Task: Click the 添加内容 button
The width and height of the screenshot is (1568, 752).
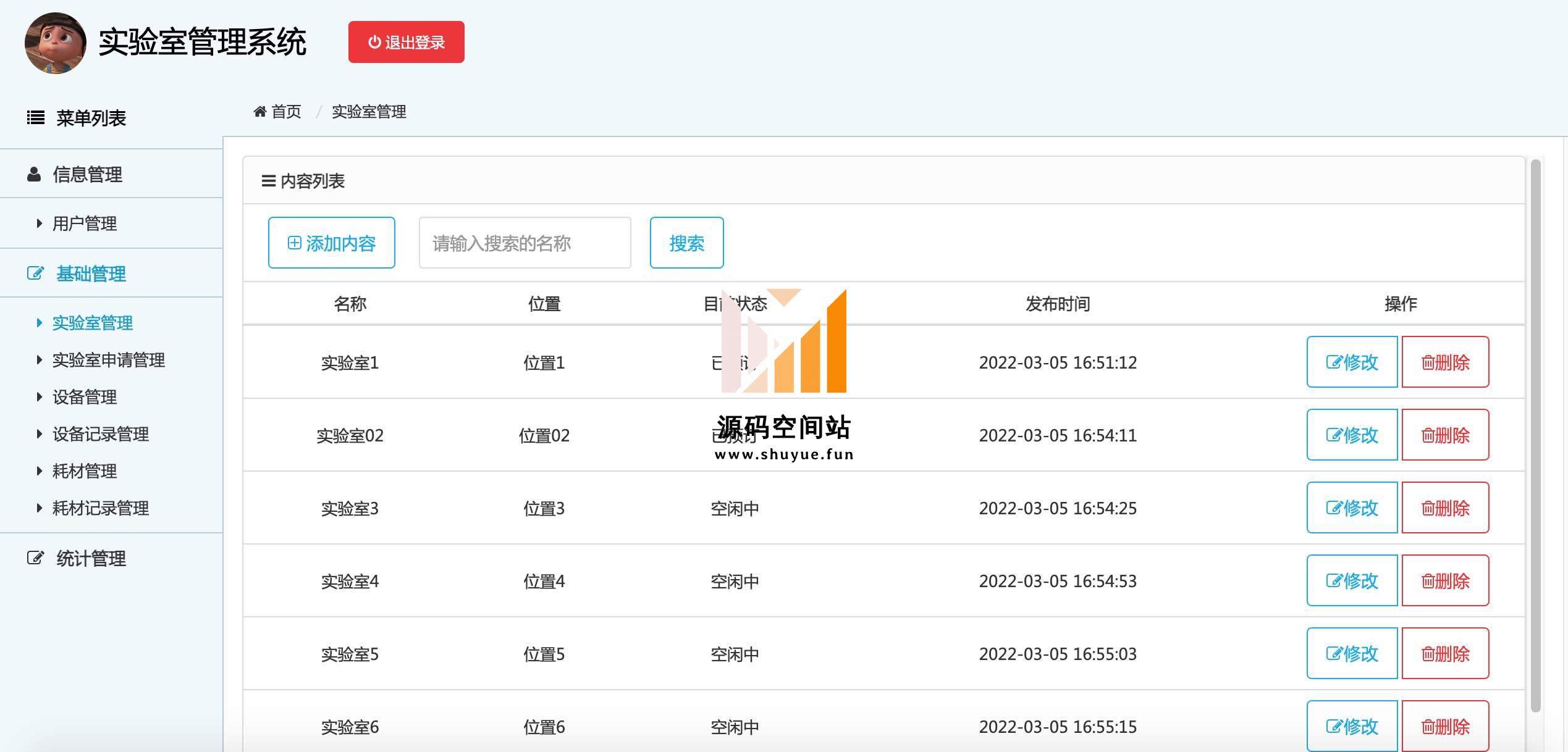Action: (x=332, y=243)
